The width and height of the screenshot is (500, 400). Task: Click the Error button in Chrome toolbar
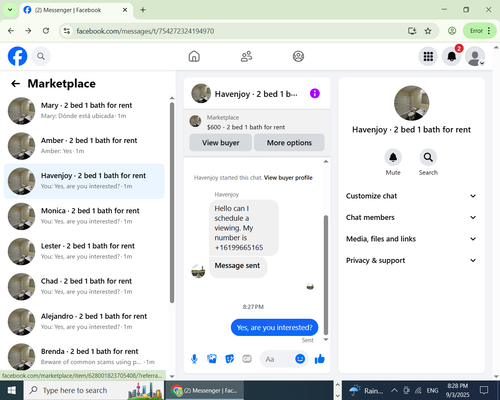[479, 31]
